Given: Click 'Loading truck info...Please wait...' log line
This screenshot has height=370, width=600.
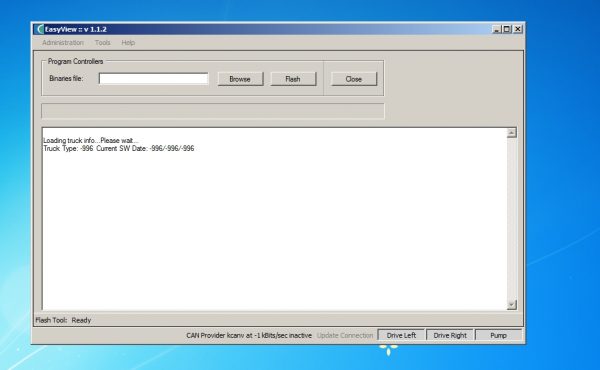Looking at the screenshot, I should (91, 140).
